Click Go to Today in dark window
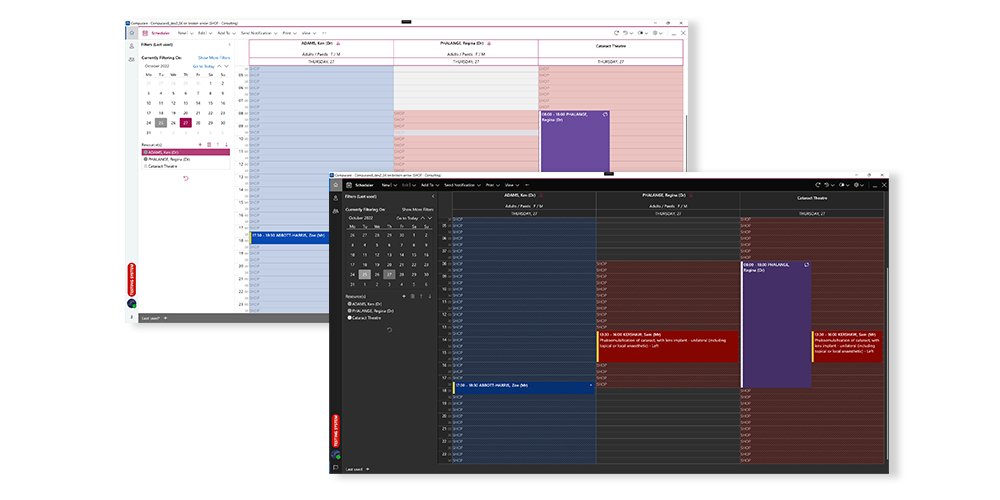The width and height of the screenshot is (1000, 500). tap(407, 218)
